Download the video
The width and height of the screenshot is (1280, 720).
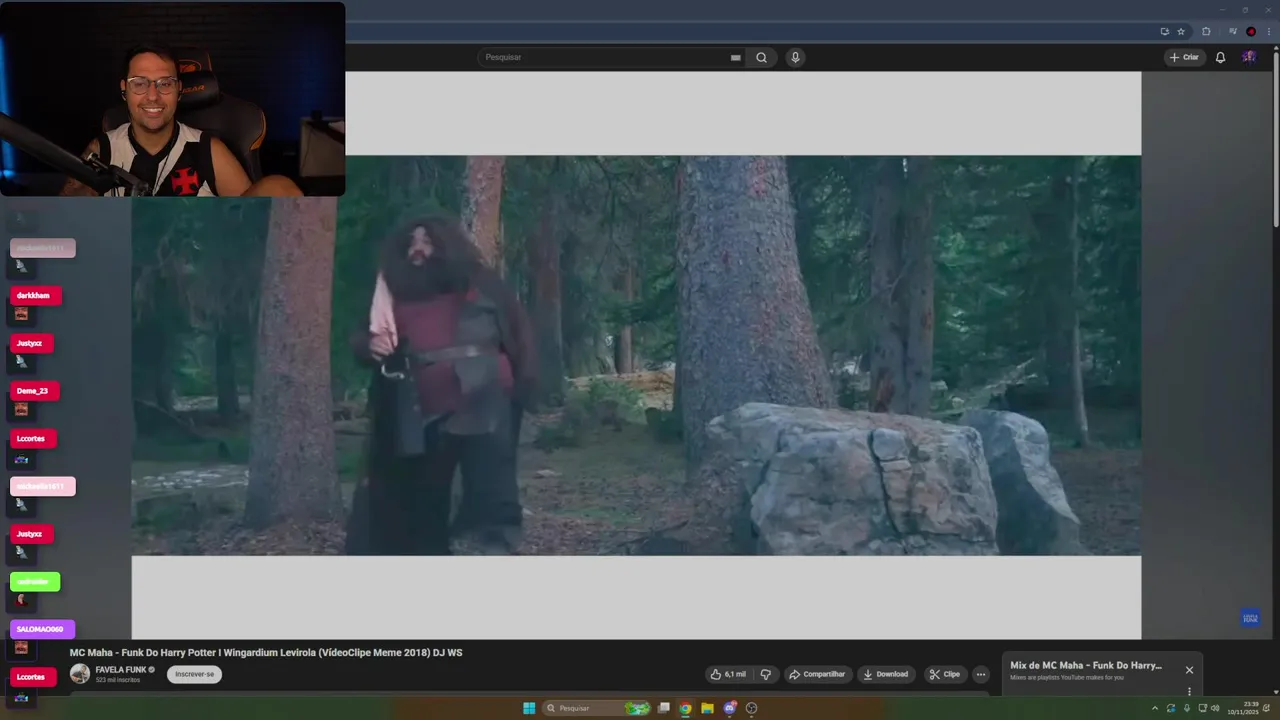[x=886, y=674]
